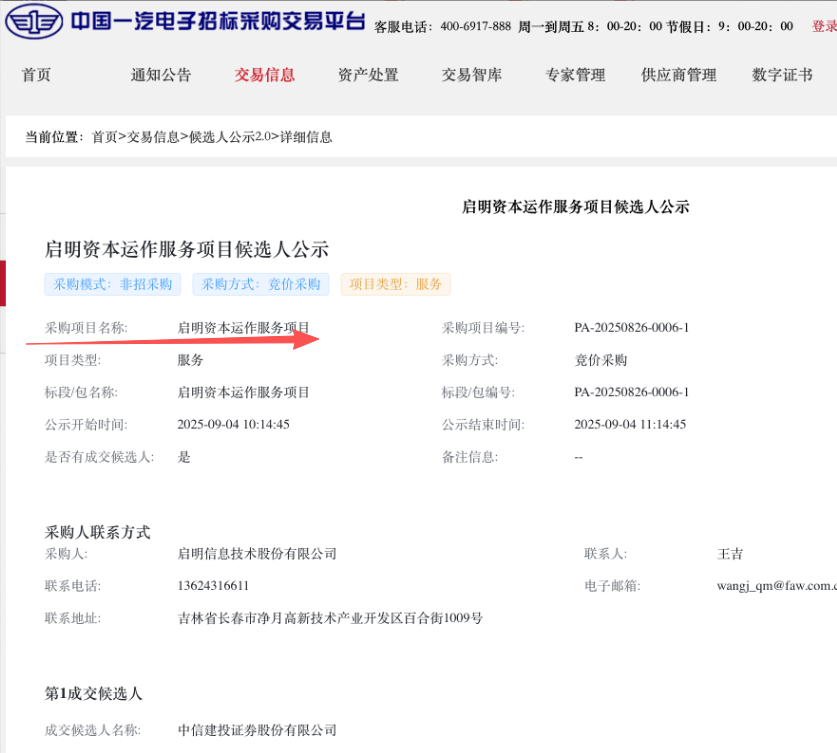
Task: Open the 数字证书 menu item
Action: [x=782, y=75]
